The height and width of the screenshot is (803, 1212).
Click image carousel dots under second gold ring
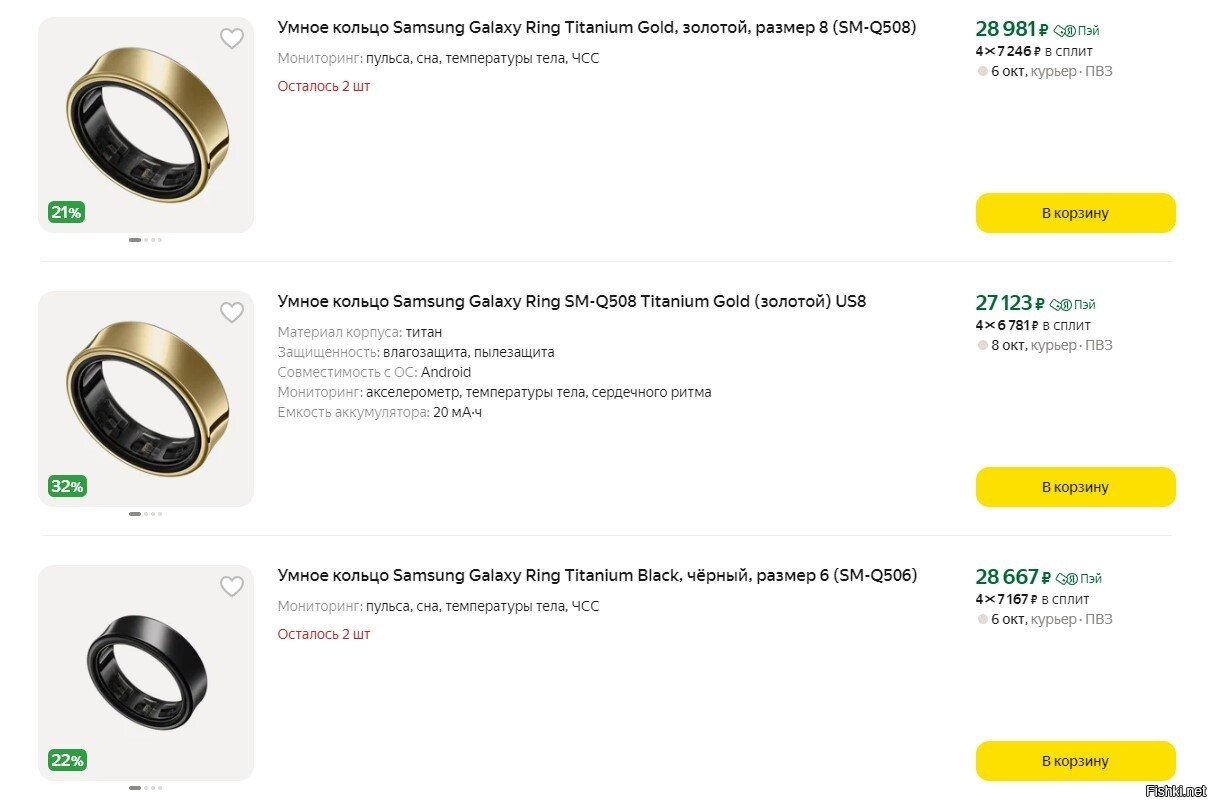(145, 514)
